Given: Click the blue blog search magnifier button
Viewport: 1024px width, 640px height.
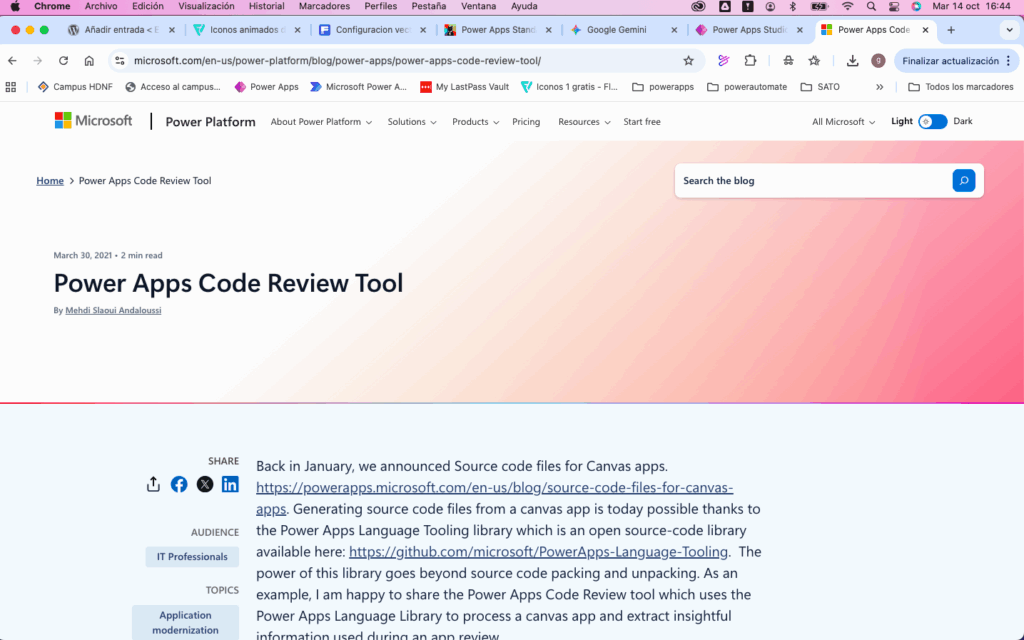Looking at the screenshot, I should [963, 181].
